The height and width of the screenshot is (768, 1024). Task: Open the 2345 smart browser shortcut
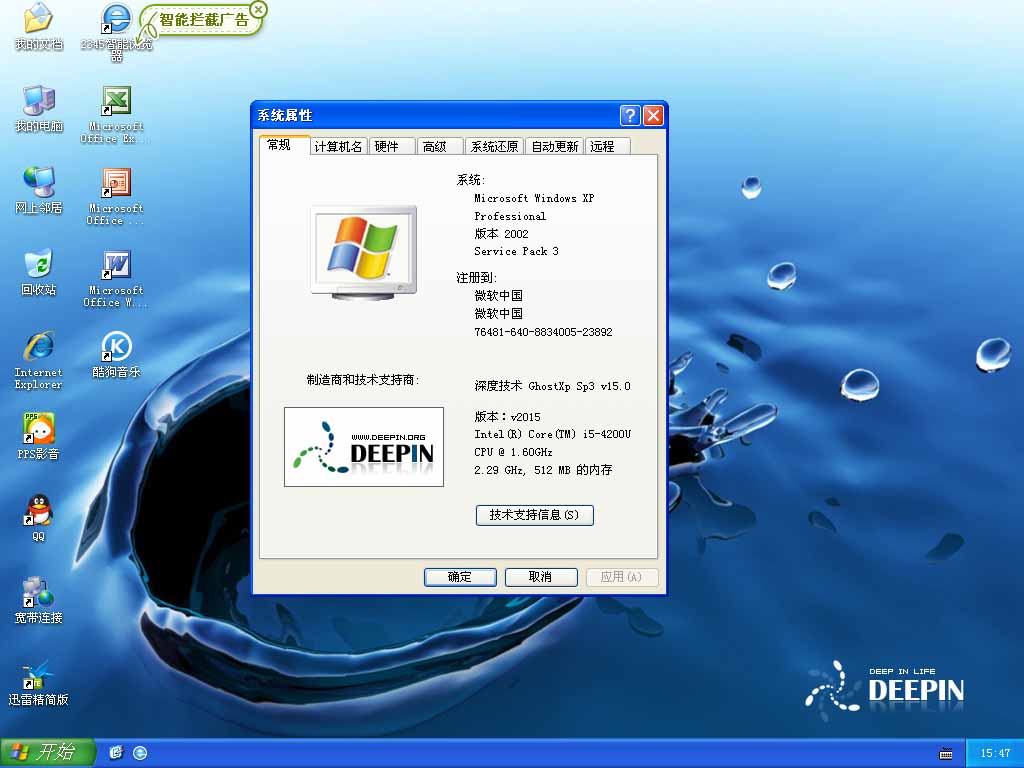[116, 31]
